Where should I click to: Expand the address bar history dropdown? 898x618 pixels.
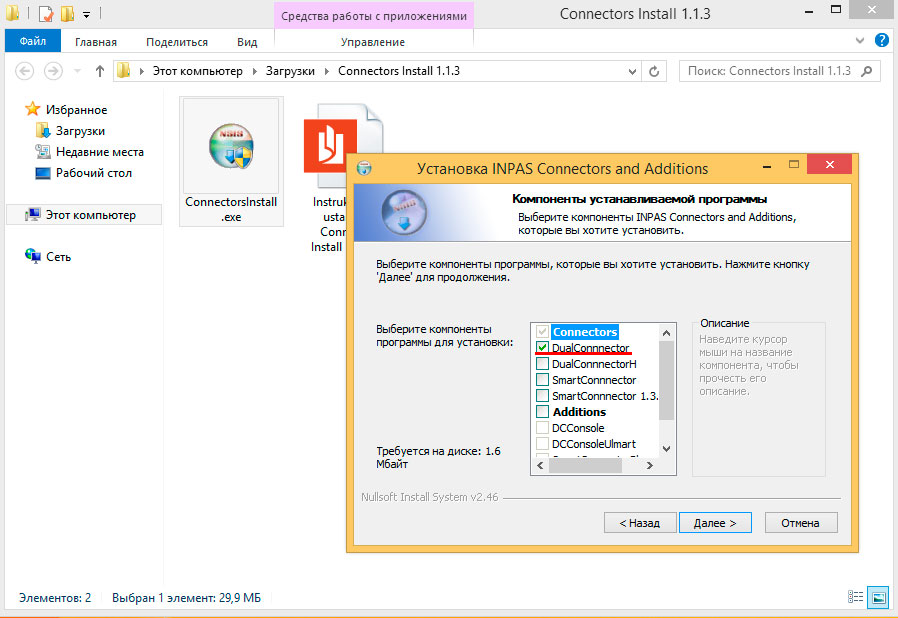[x=632, y=72]
